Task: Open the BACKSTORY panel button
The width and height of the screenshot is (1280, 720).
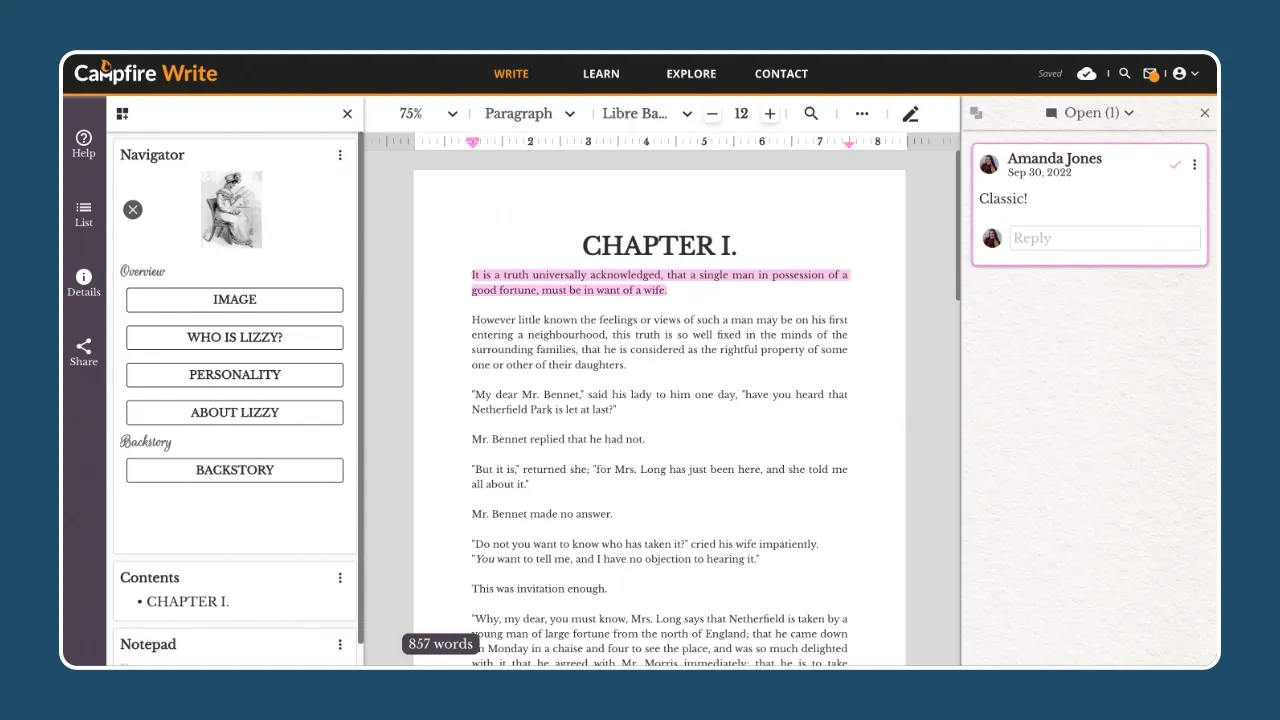Action: (234, 470)
